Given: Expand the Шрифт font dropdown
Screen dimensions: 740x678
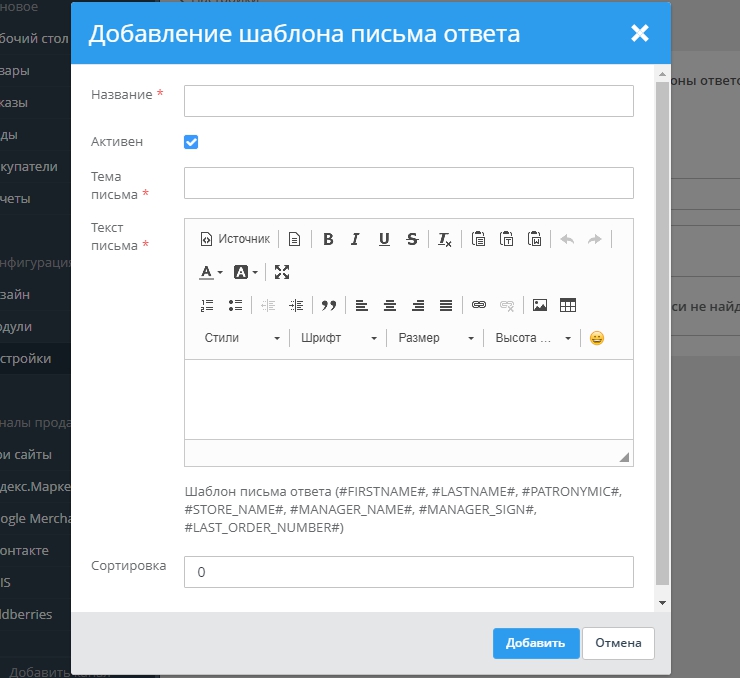Looking at the screenshot, I should (339, 338).
